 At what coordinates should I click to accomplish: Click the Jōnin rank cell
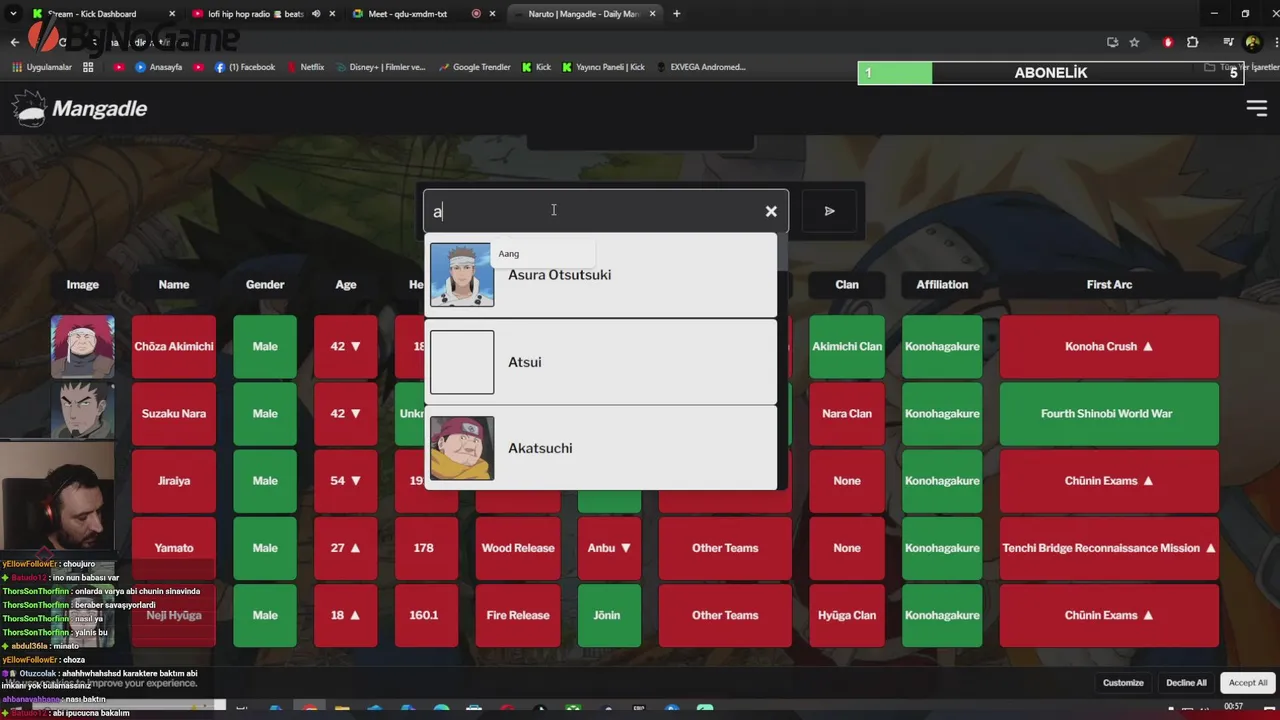click(609, 615)
